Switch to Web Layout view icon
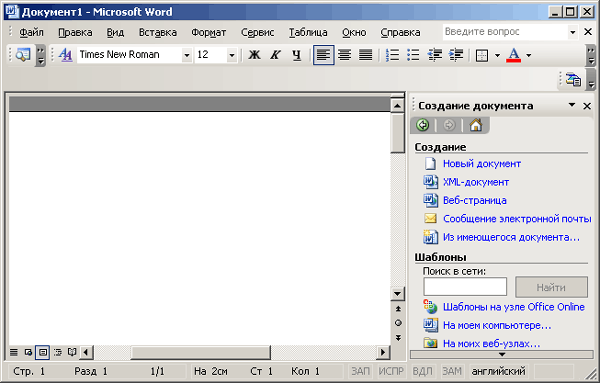The width and height of the screenshot is (600, 383). tap(28, 352)
